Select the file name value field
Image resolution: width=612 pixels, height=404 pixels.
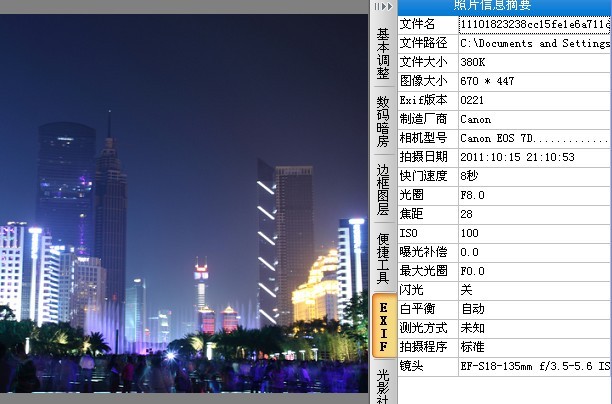(x=535, y=24)
